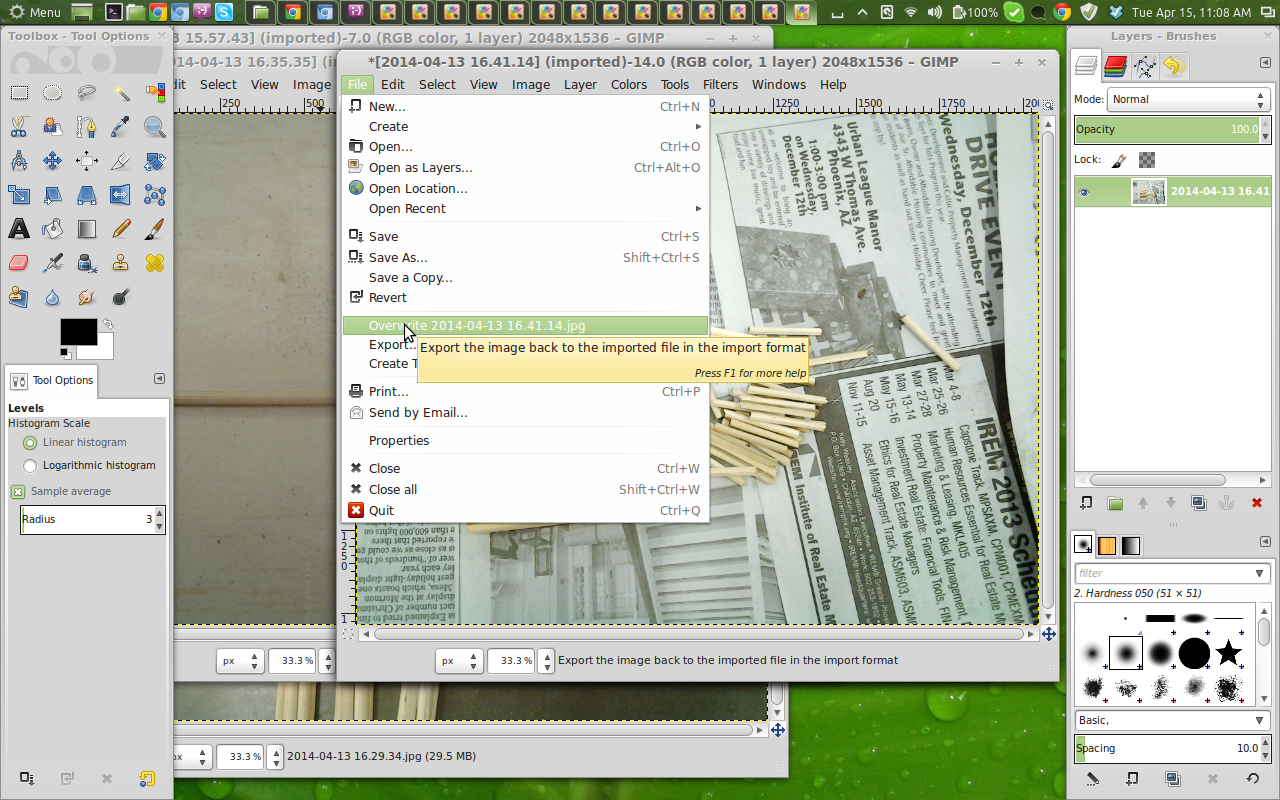Choose the Heal bandage tool

(155, 263)
